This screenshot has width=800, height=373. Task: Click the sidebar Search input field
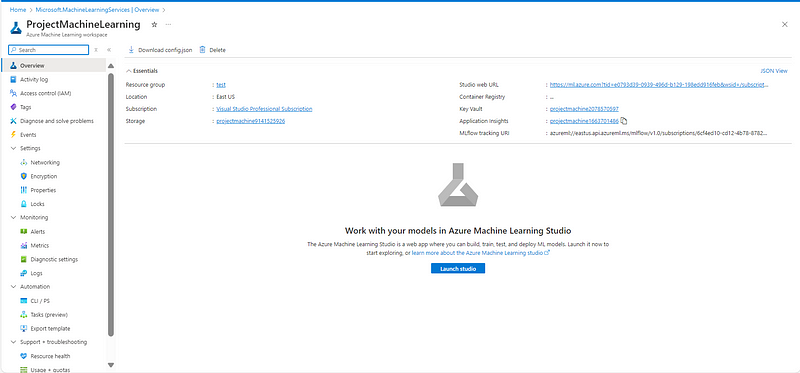(x=49, y=50)
